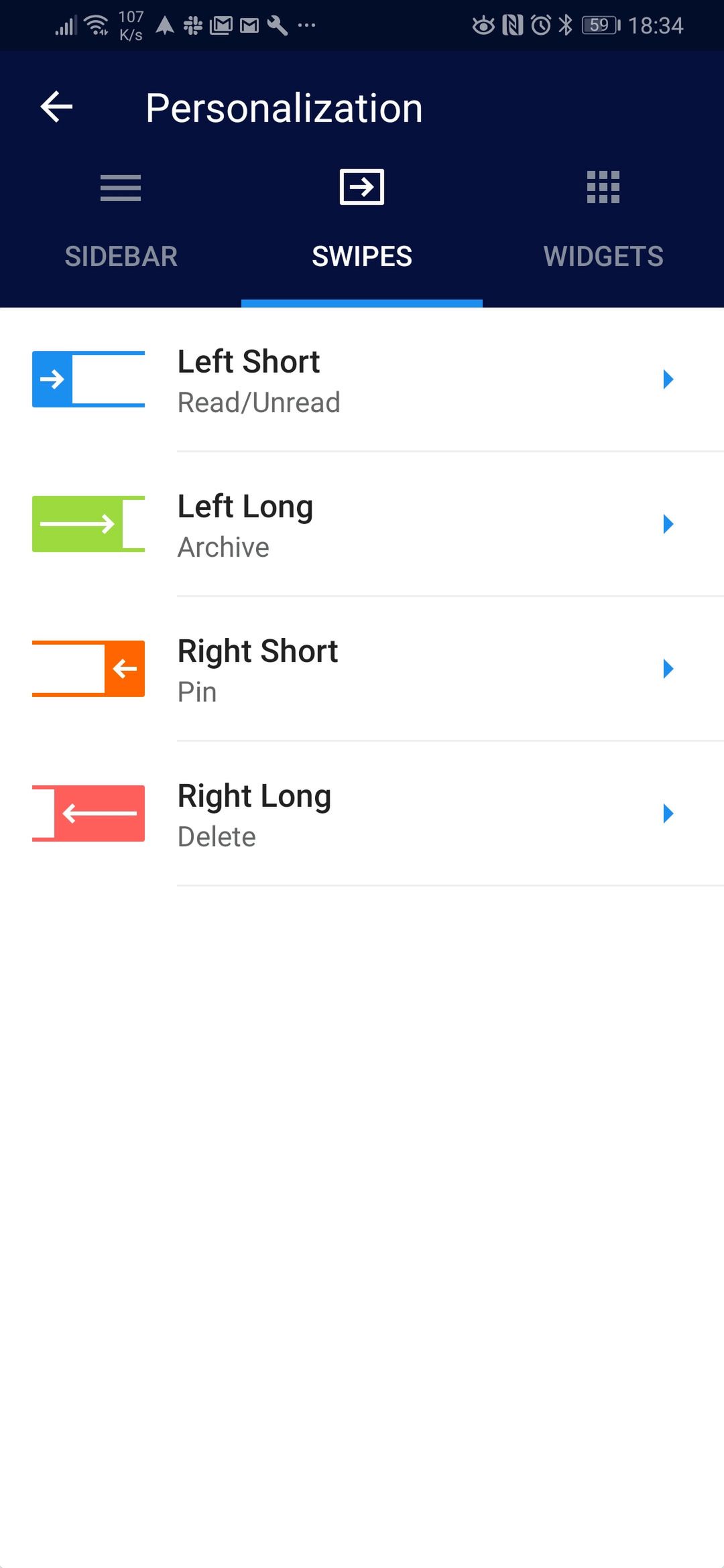This screenshot has height=1568, width=724.
Task: Expand the Right Short chevron arrow
Action: click(668, 669)
